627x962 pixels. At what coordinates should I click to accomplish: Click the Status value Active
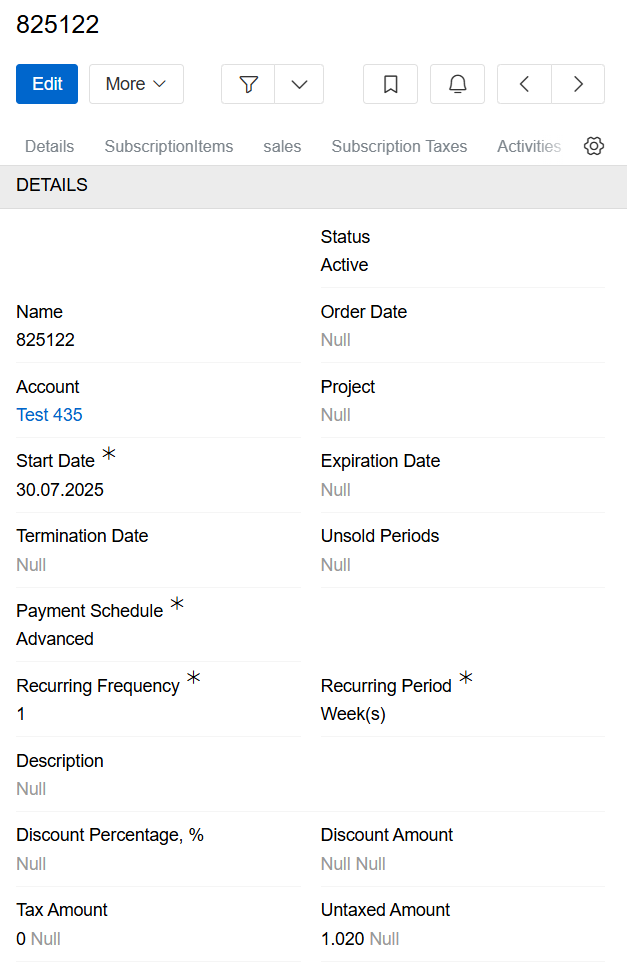pos(344,265)
